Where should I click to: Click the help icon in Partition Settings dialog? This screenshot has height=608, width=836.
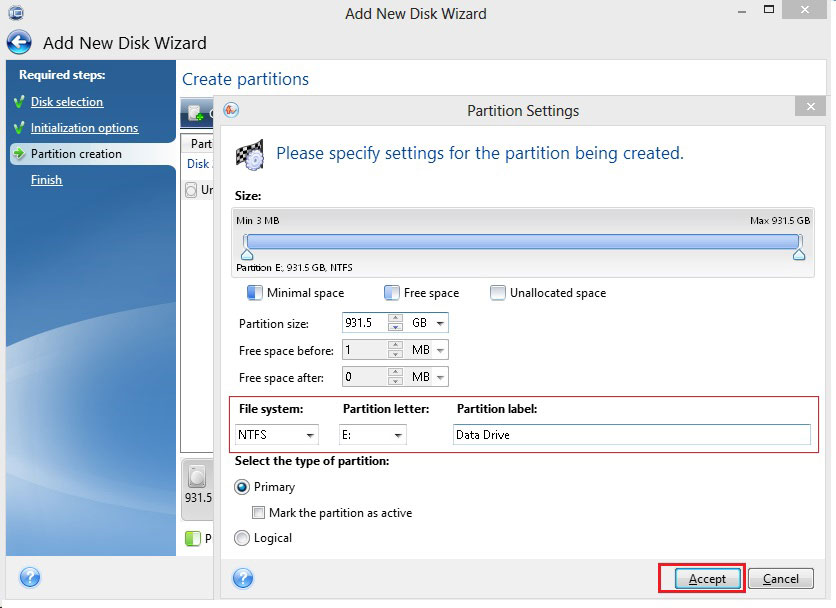tap(243, 578)
